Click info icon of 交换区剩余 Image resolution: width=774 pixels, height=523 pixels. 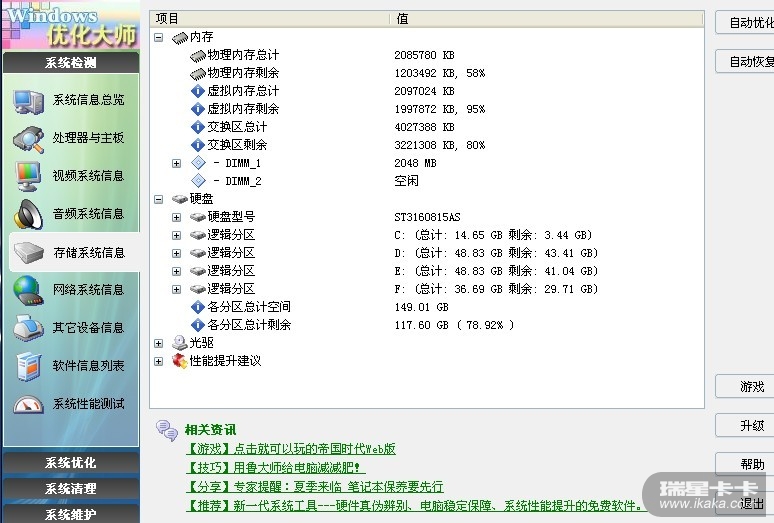click(x=197, y=145)
